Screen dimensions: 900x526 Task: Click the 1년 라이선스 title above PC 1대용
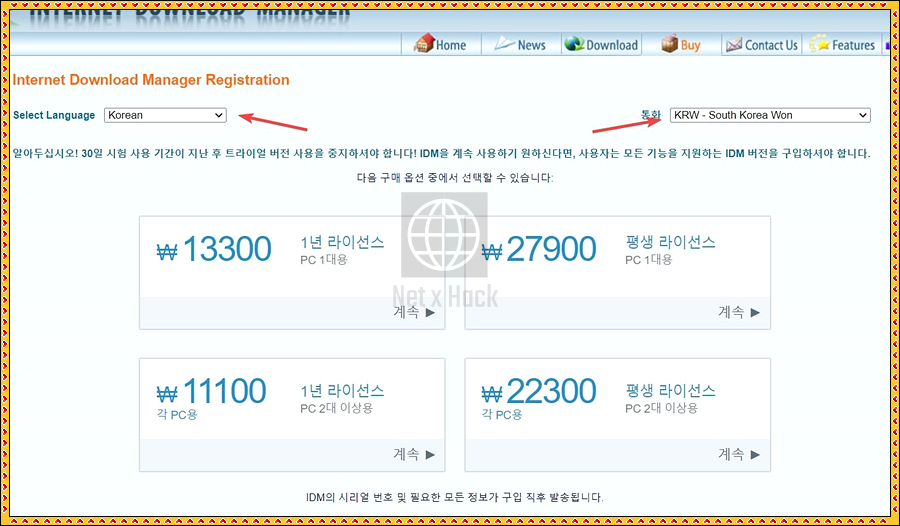coord(342,242)
